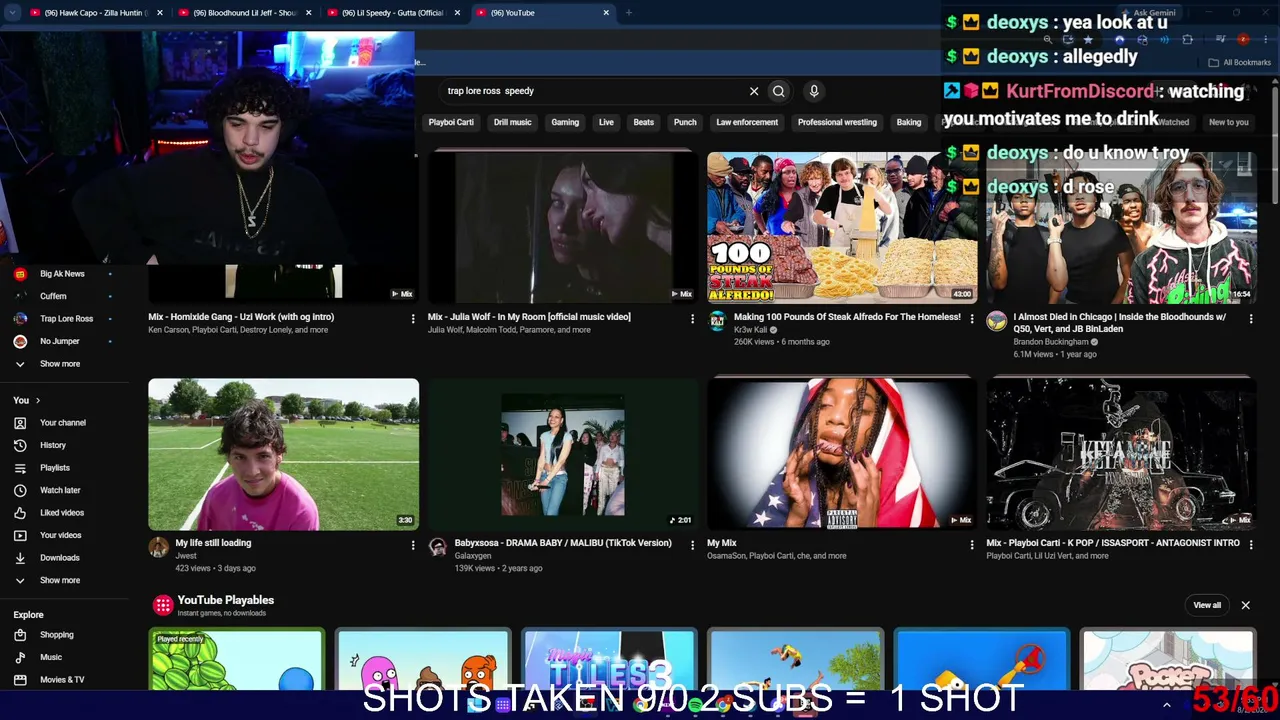The width and height of the screenshot is (1280, 720).
Task: Click the search field containing 'trap lore ross speedy'
Action: 594,91
